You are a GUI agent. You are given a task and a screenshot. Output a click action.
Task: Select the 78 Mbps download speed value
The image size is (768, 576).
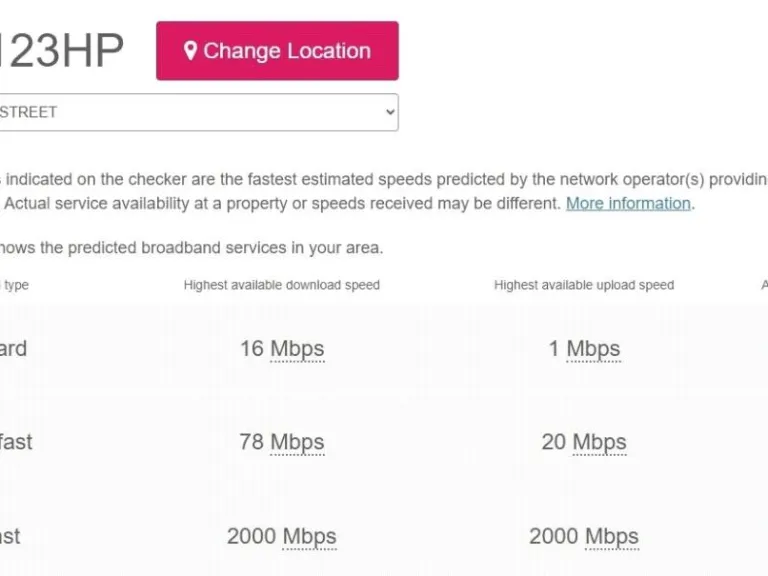(x=282, y=442)
